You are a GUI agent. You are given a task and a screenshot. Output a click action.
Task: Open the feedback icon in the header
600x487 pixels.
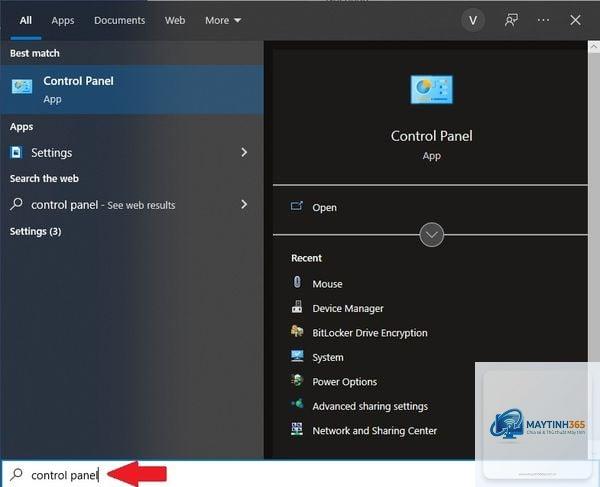511,20
